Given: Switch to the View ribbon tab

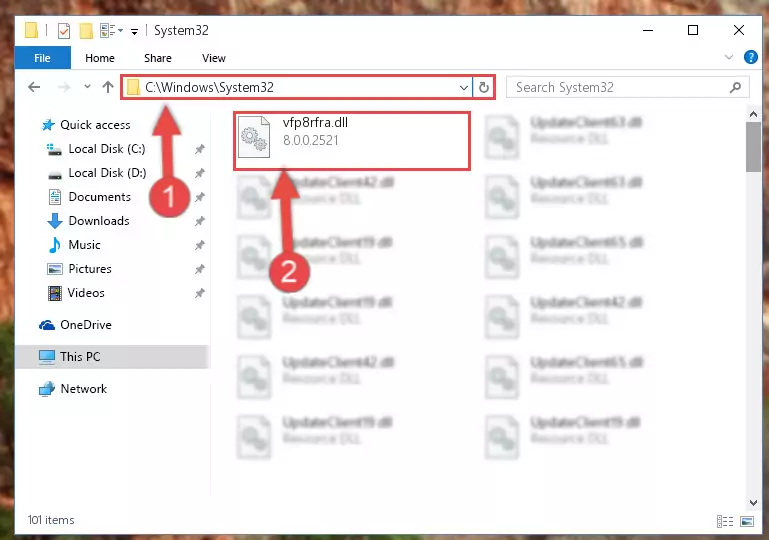Looking at the screenshot, I should (214, 58).
